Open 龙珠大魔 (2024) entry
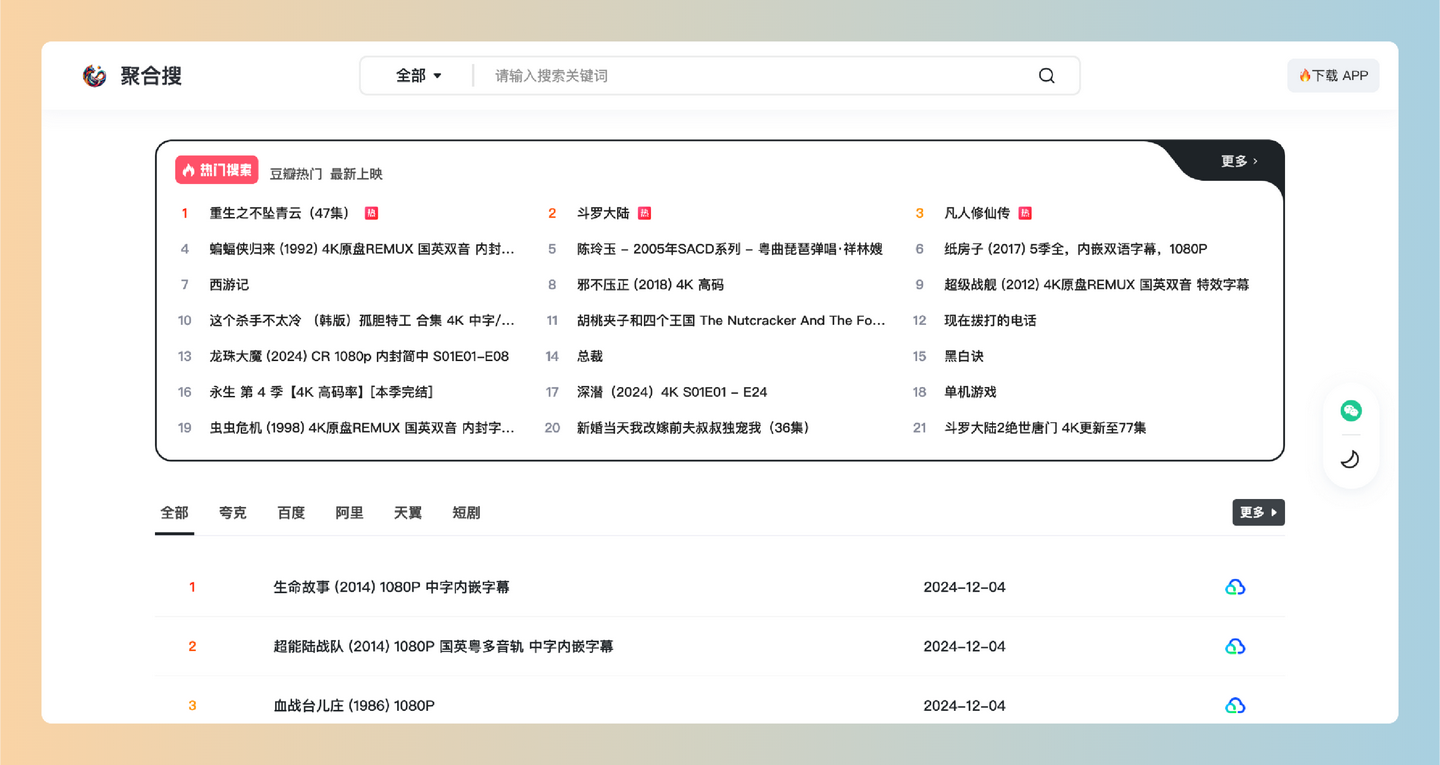The height and width of the screenshot is (765, 1440). coord(359,356)
